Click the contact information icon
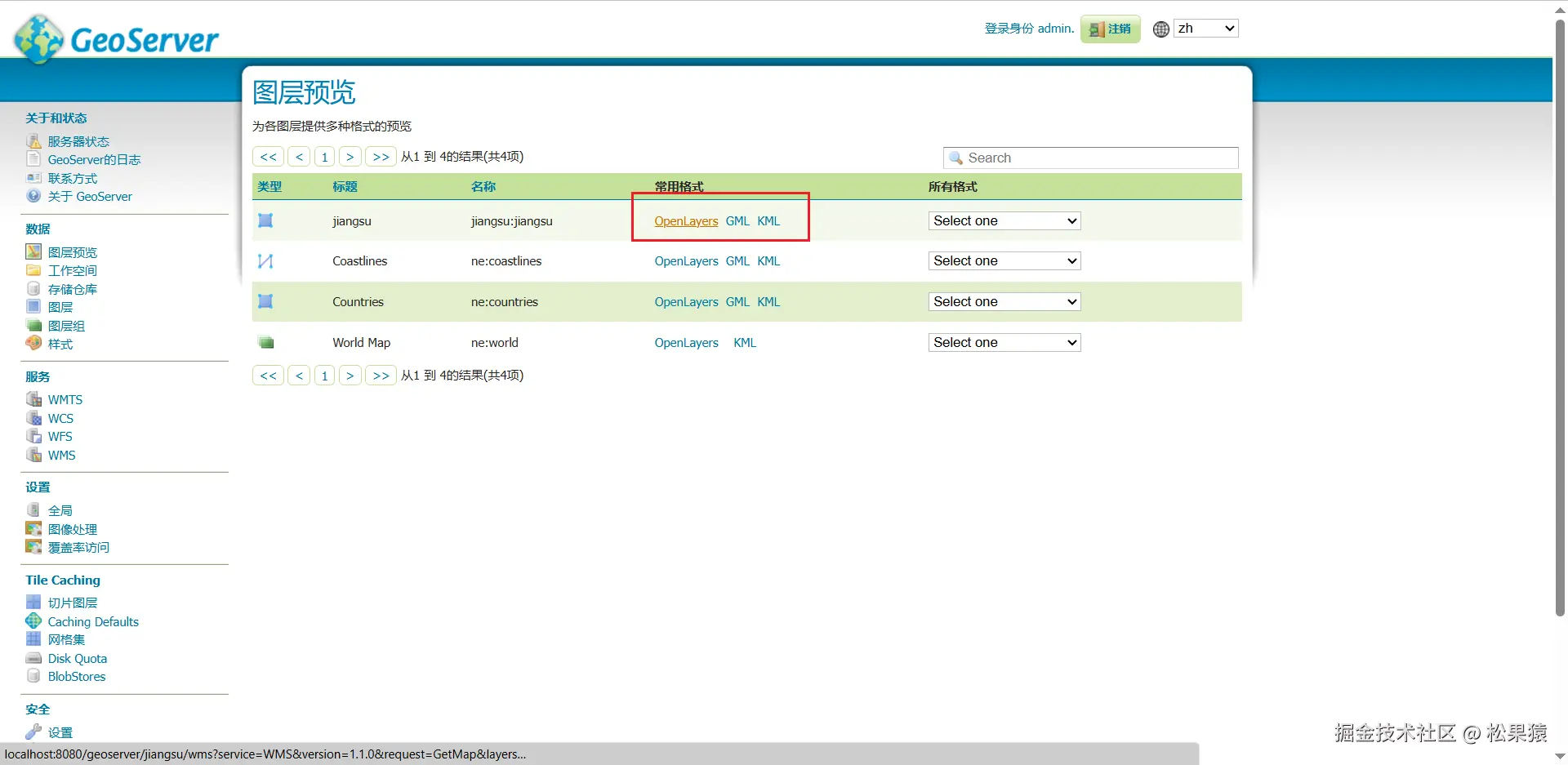Image resolution: width=1568 pixels, height=765 pixels. [33, 178]
